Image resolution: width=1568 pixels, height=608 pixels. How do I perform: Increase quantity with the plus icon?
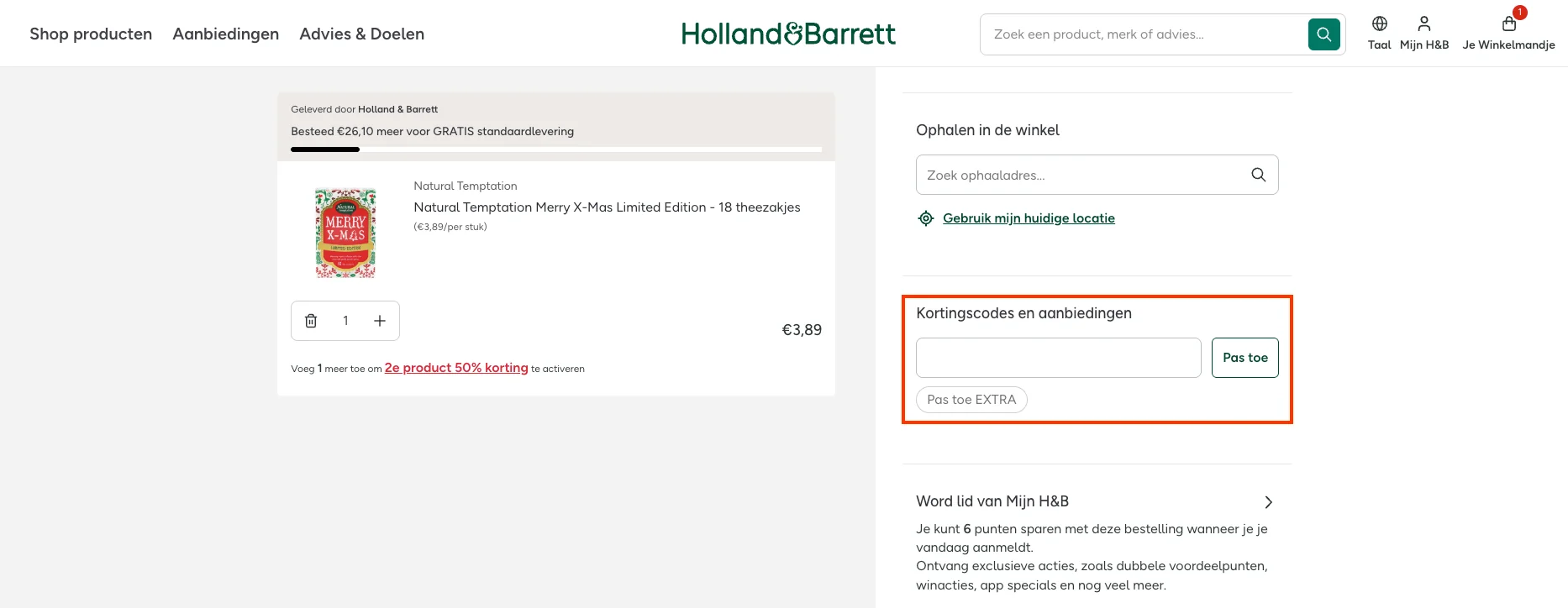click(x=379, y=320)
